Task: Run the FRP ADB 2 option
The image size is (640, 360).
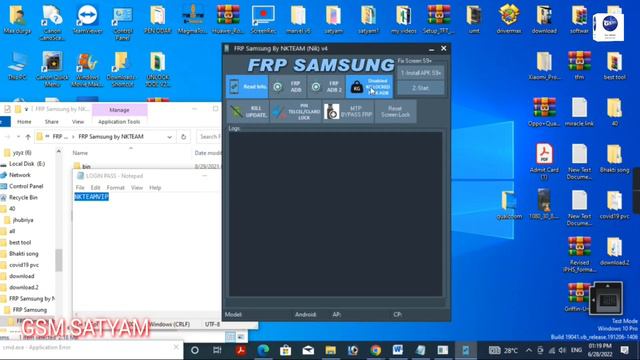Action: pos(326,87)
